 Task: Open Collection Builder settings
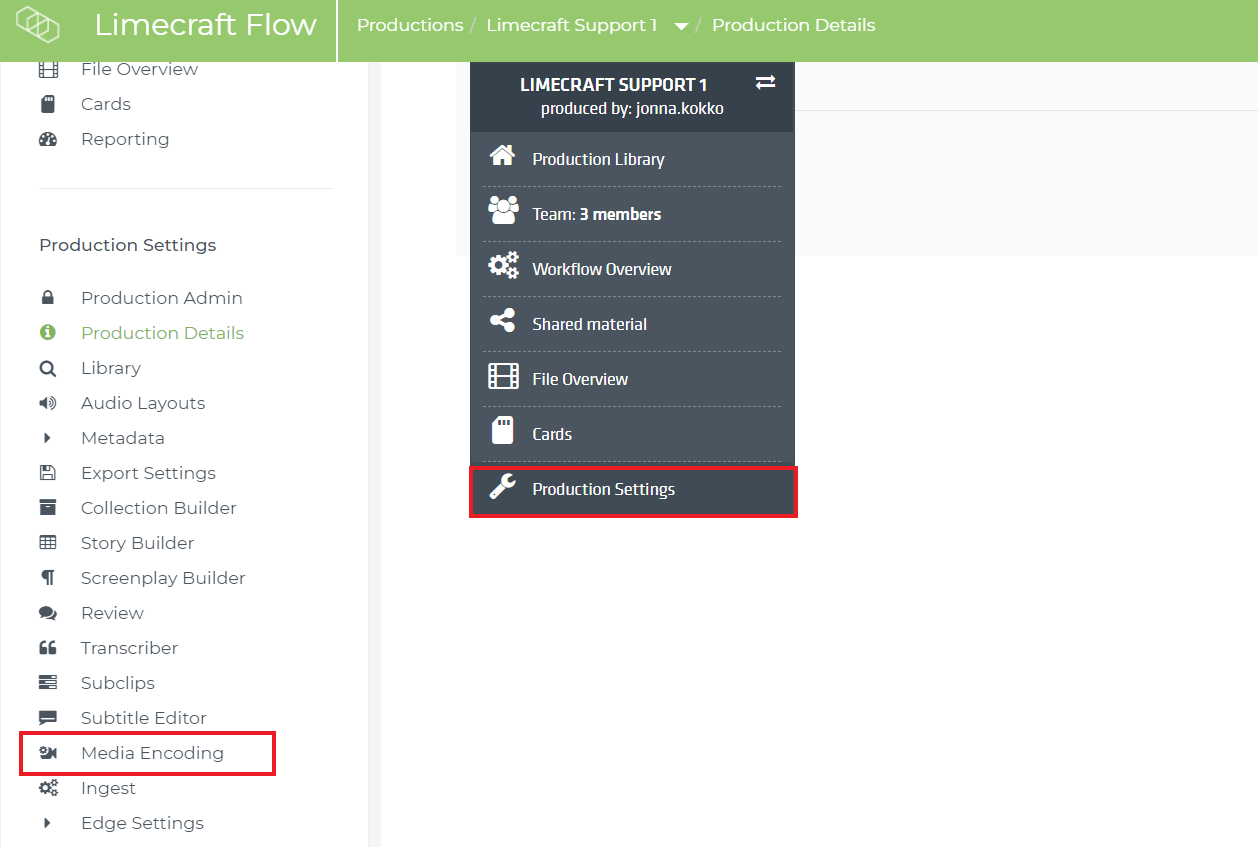coord(159,508)
